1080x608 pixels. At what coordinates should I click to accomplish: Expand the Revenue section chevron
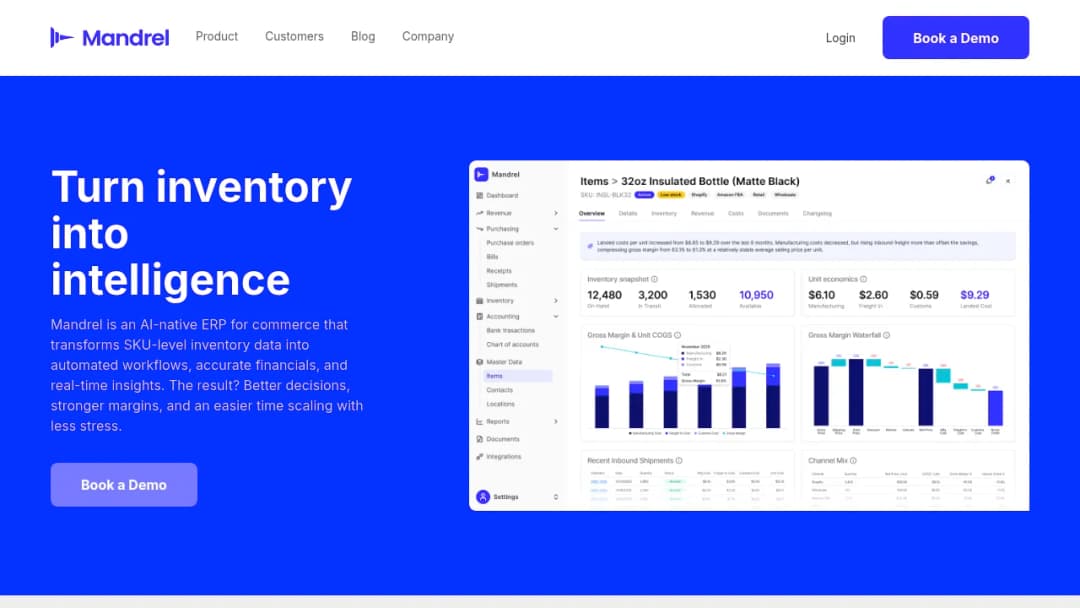[556, 213]
